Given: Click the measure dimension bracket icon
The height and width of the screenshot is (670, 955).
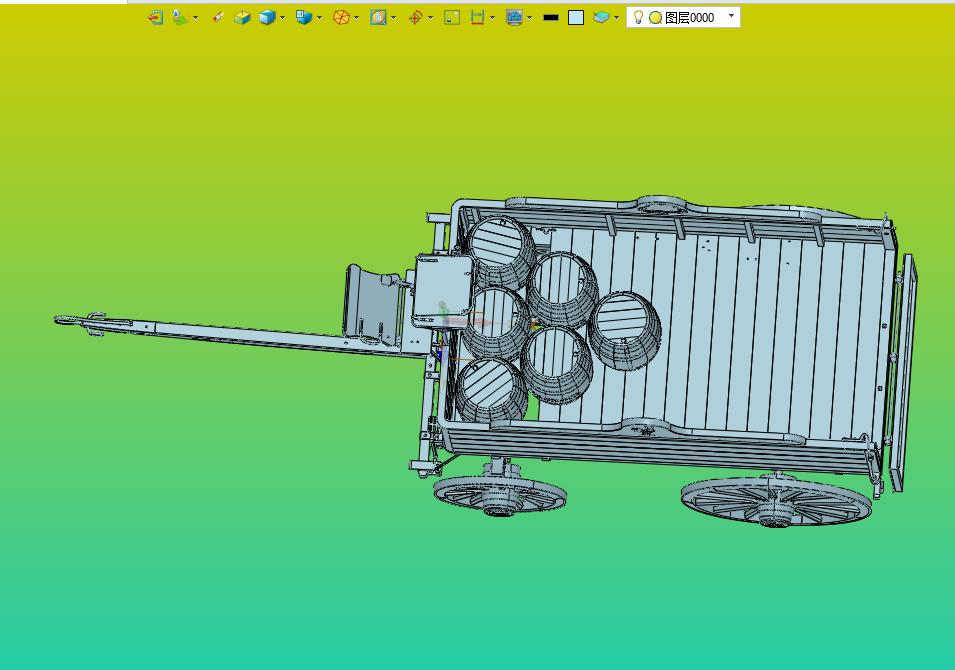Looking at the screenshot, I should (478, 18).
